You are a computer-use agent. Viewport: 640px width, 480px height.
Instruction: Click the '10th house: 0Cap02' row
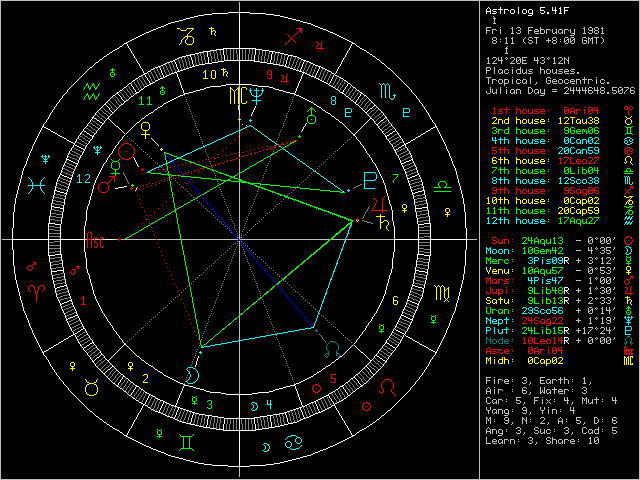coord(560,201)
